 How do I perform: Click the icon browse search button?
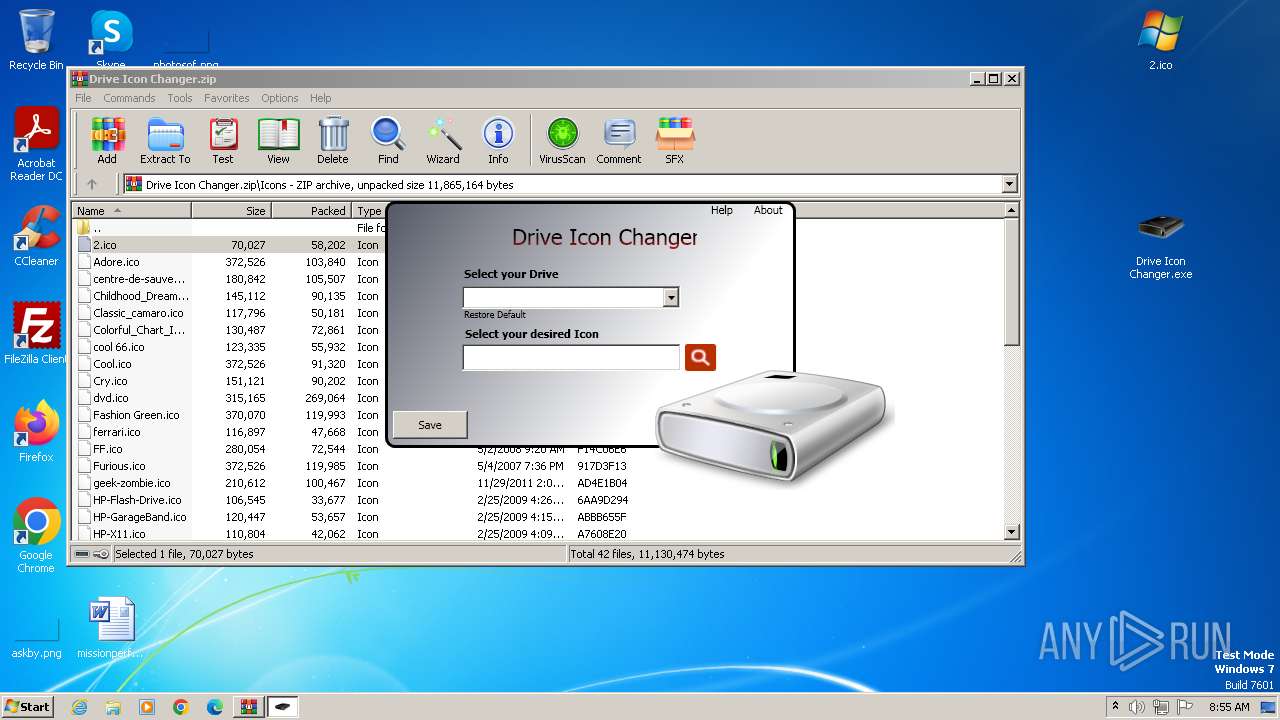700,357
